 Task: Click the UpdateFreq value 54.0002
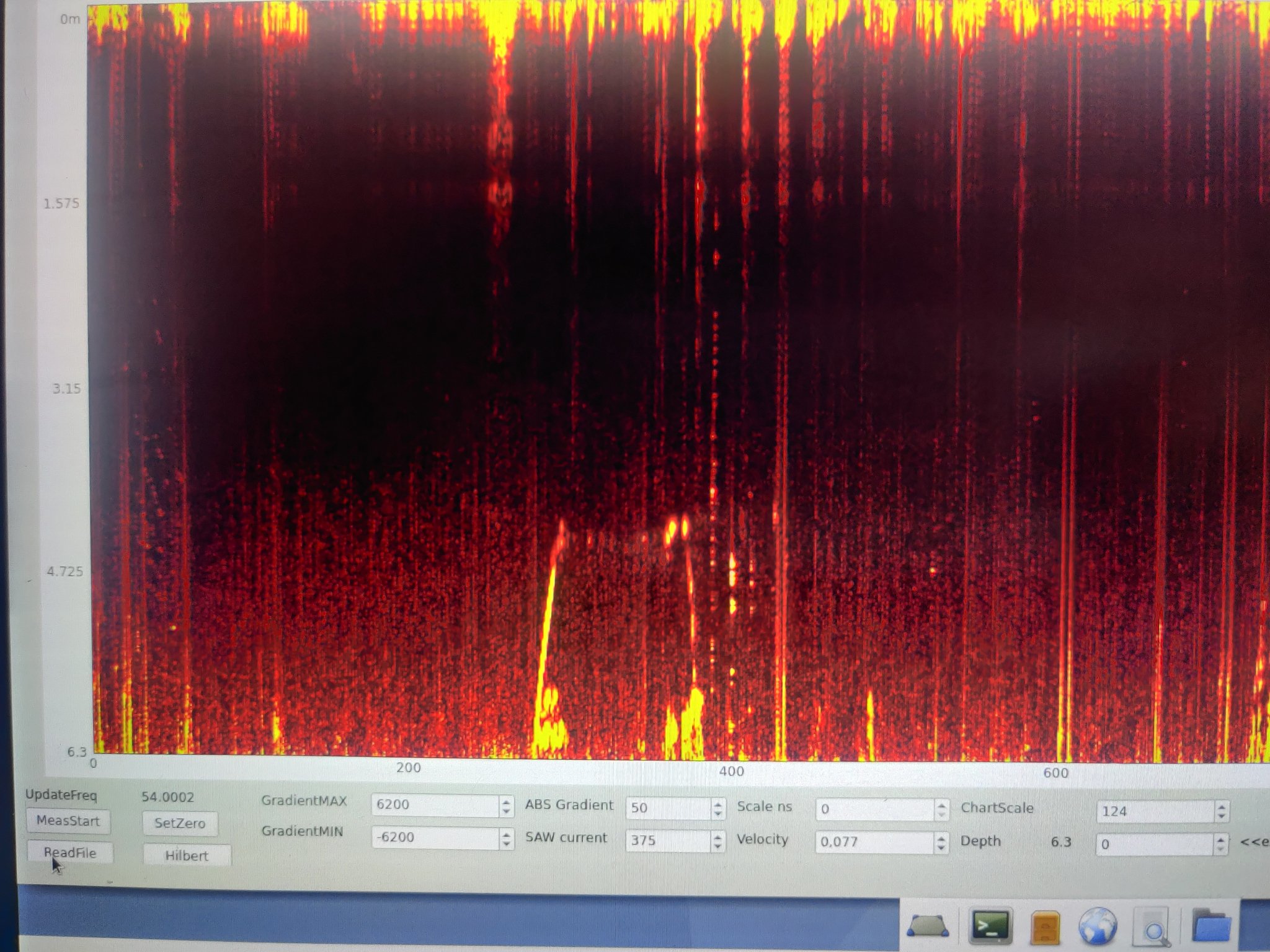168,797
